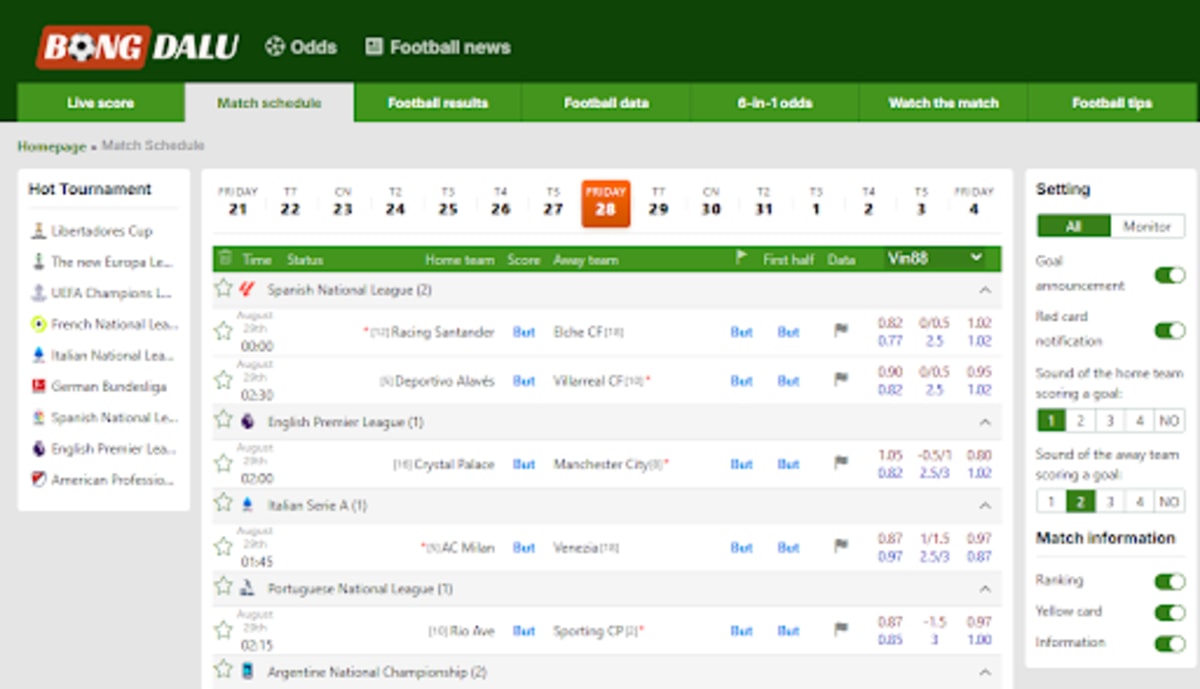1200x689 pixels.
Task: Select NO for away team goal sound
Action: (1169, 501)
